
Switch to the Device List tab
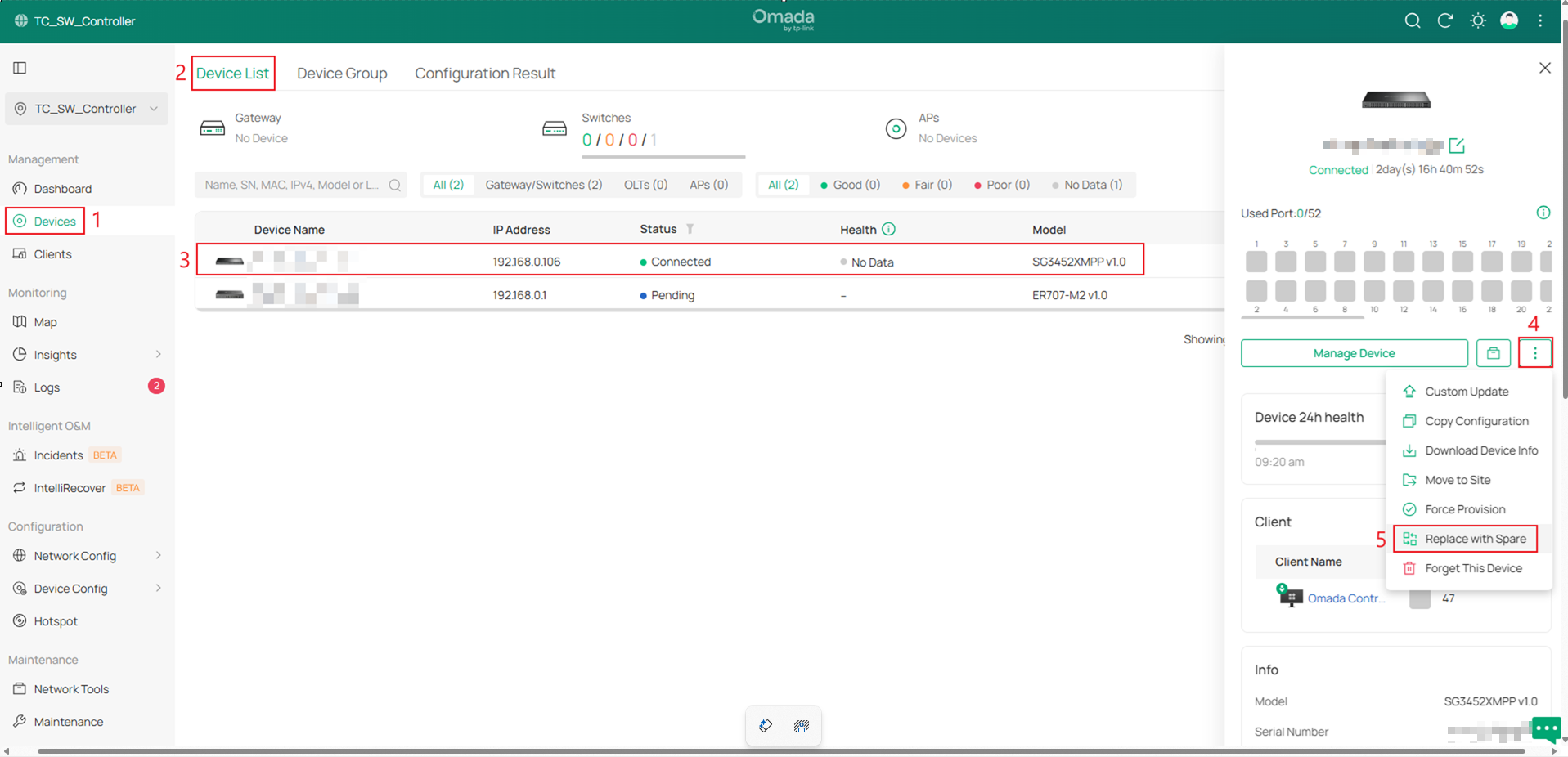232,74
